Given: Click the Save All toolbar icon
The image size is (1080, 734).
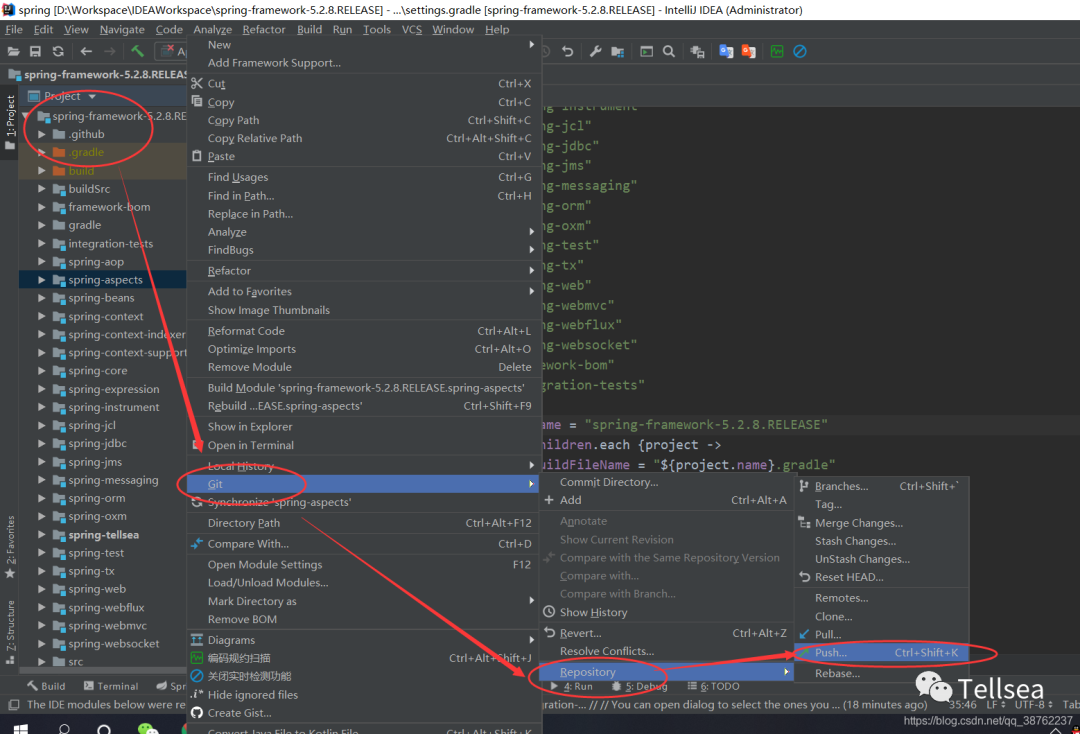Looking at the screenshot, I should pos(35,51).
